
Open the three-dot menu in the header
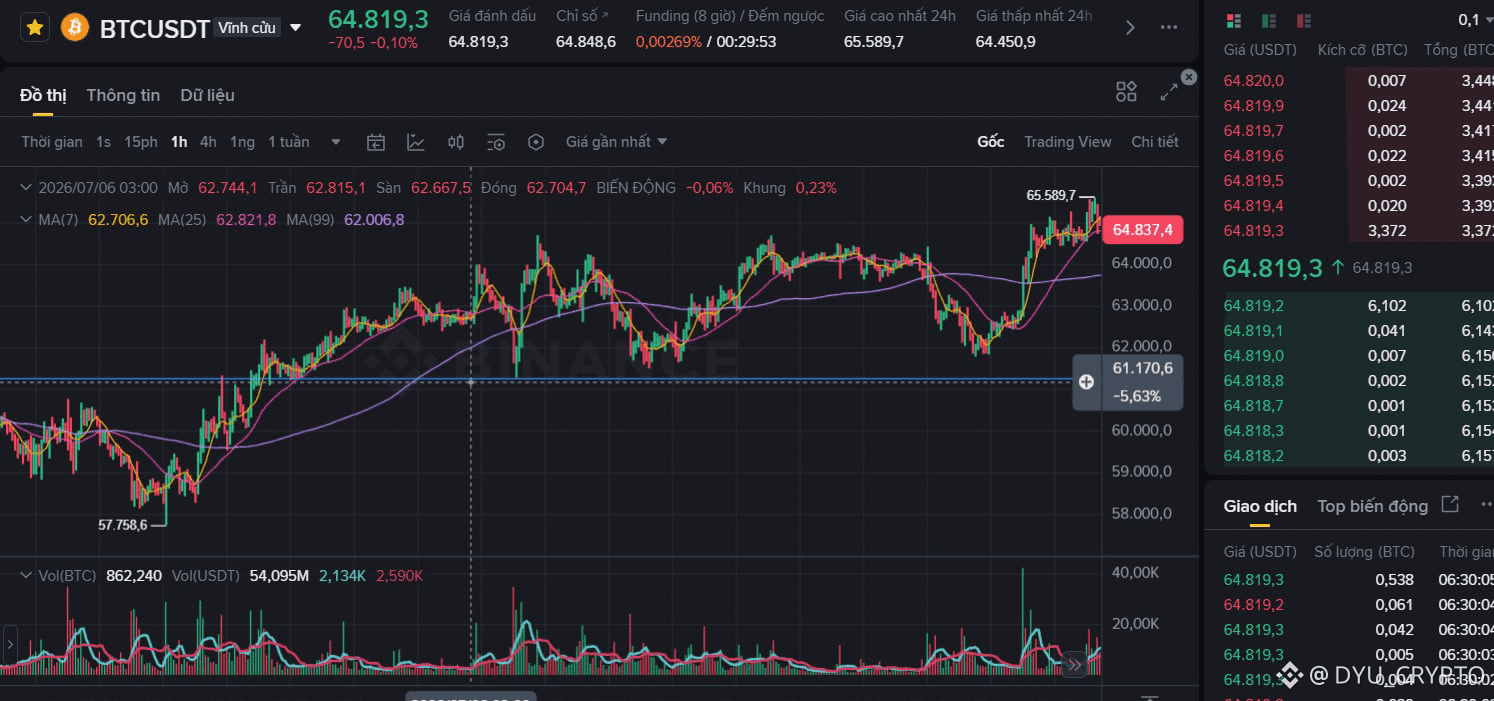(1168, 28)
